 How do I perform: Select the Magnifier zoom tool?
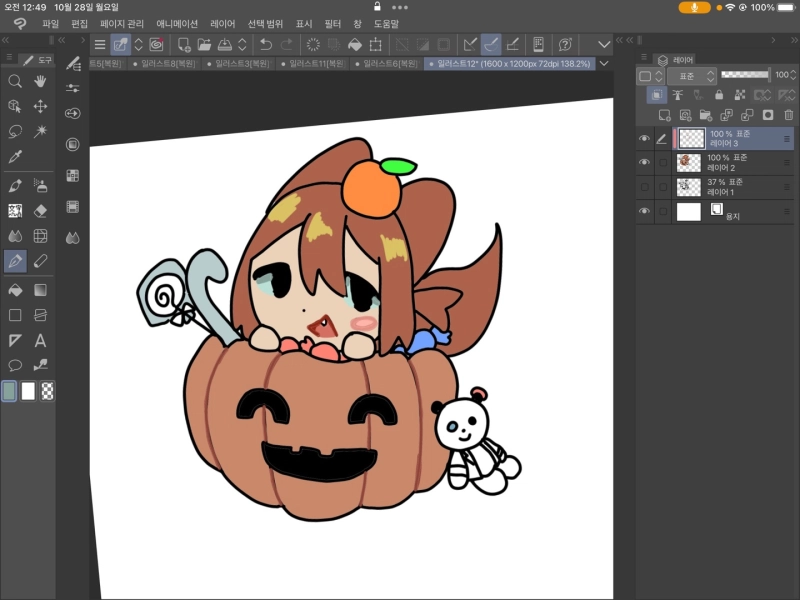15,81
